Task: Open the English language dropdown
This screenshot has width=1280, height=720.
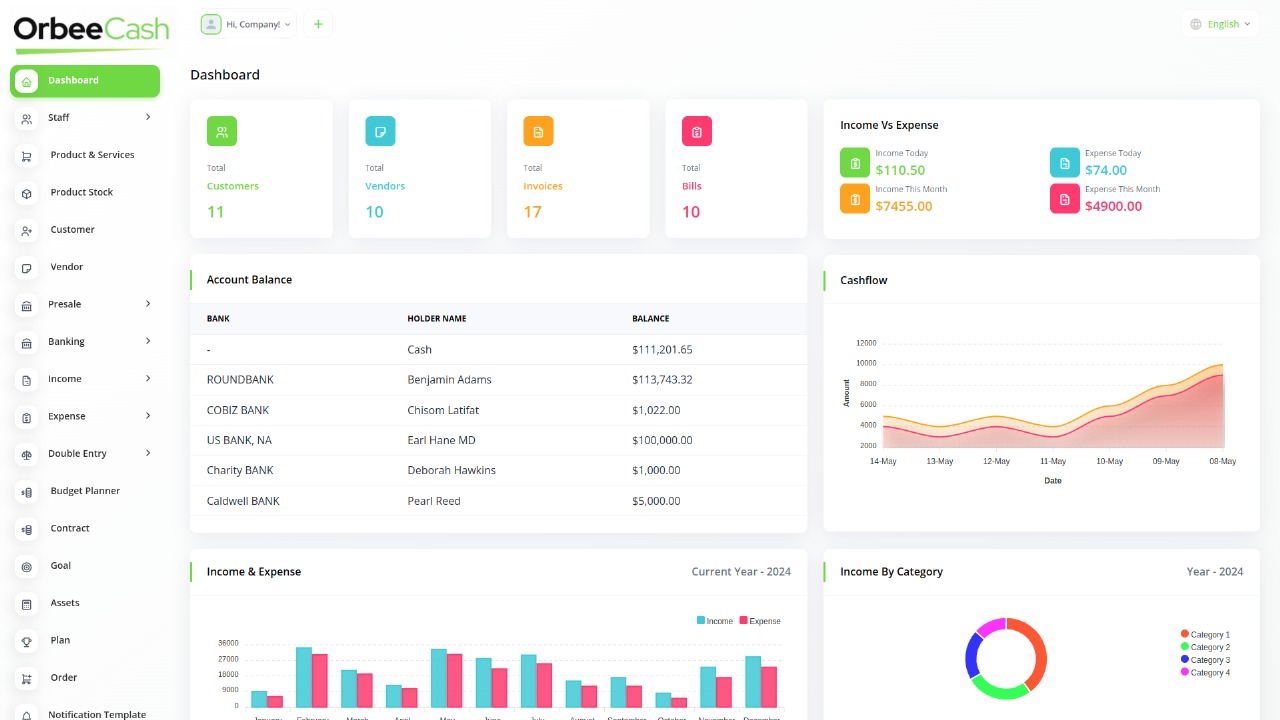Action: tap(1221, 23)
